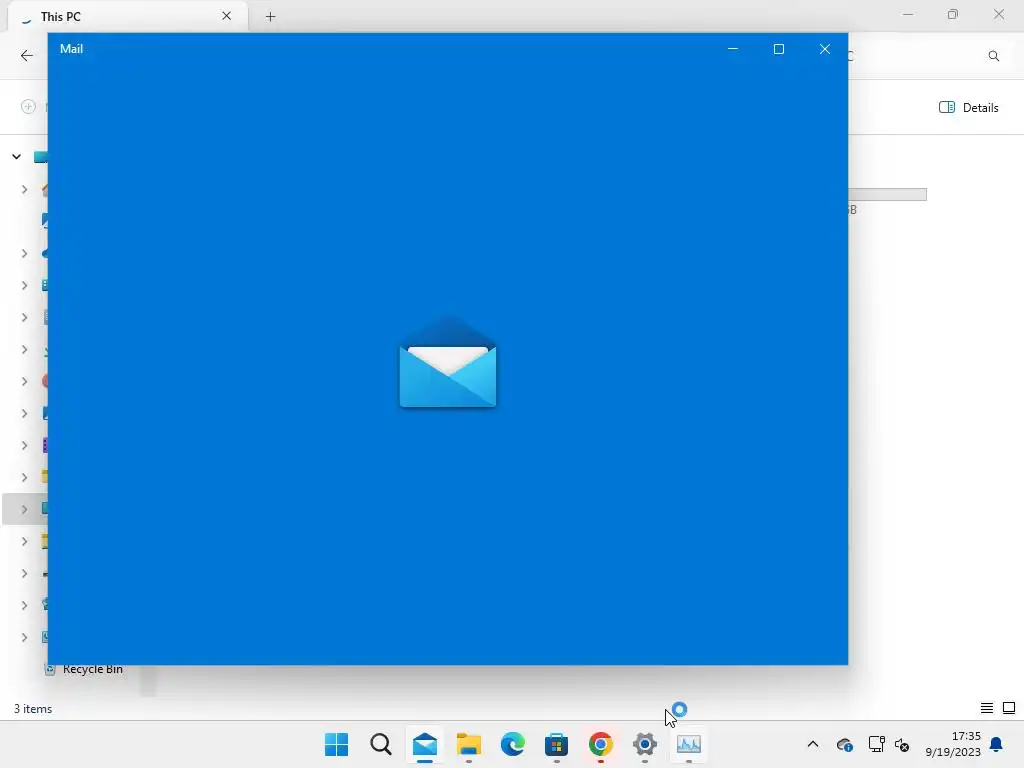Viewport: 1024px width, 768px height.
Task: Minimize the Mail window
Action: 733,49
